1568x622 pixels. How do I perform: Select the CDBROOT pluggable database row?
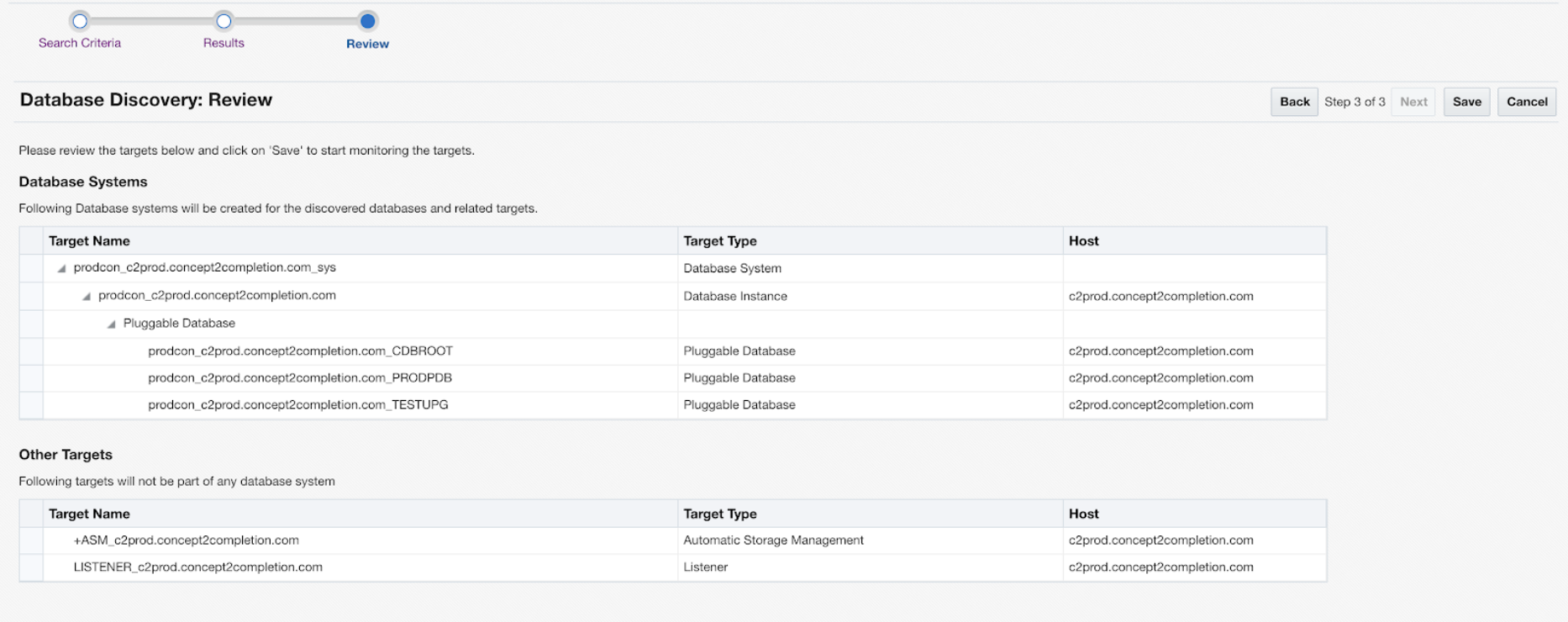click(300, 351)
